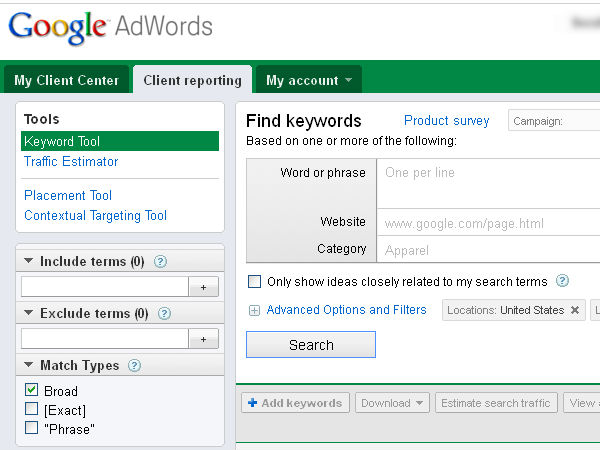Click help icon next to closely related ideas

pyautogui.click(x=562, y=281)
